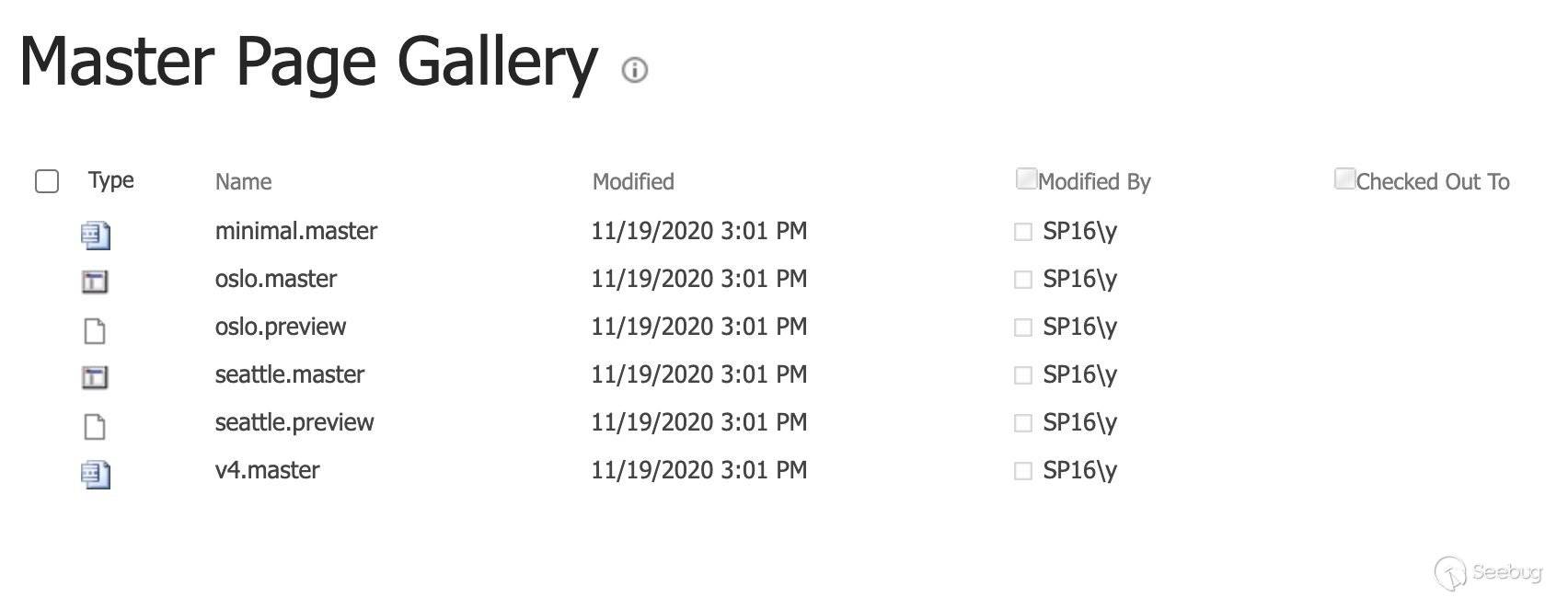The image size is (1568, 598).
Task: Tick the checkbox next to Modified By header
Action: click(x=1026, y=178)
